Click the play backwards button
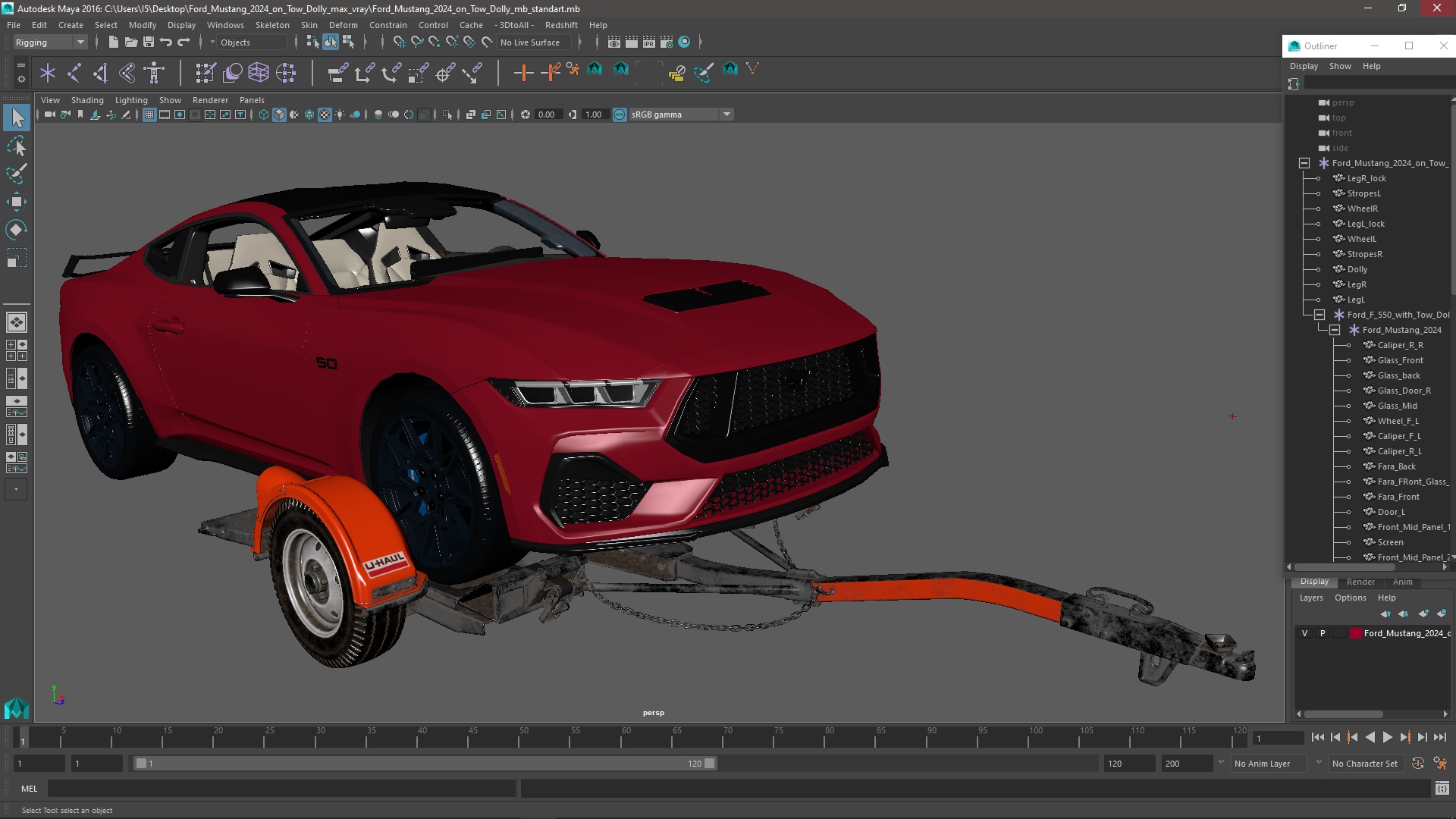This screenshot has width=1456, height=819. tap(1370, 737)
